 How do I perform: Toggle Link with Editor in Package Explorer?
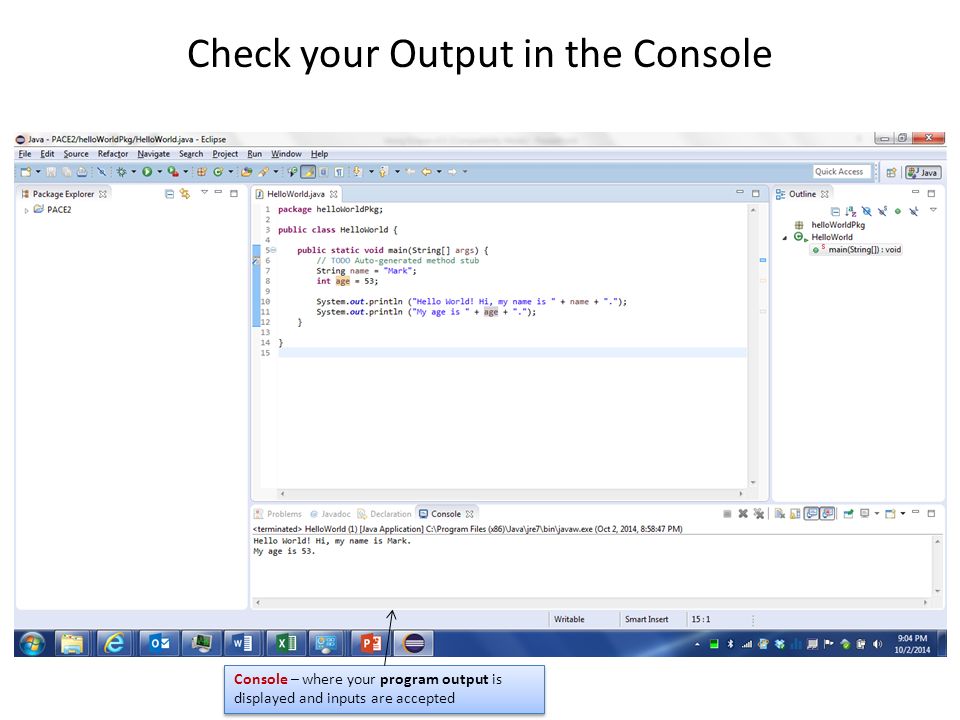(x=185, y=194)
